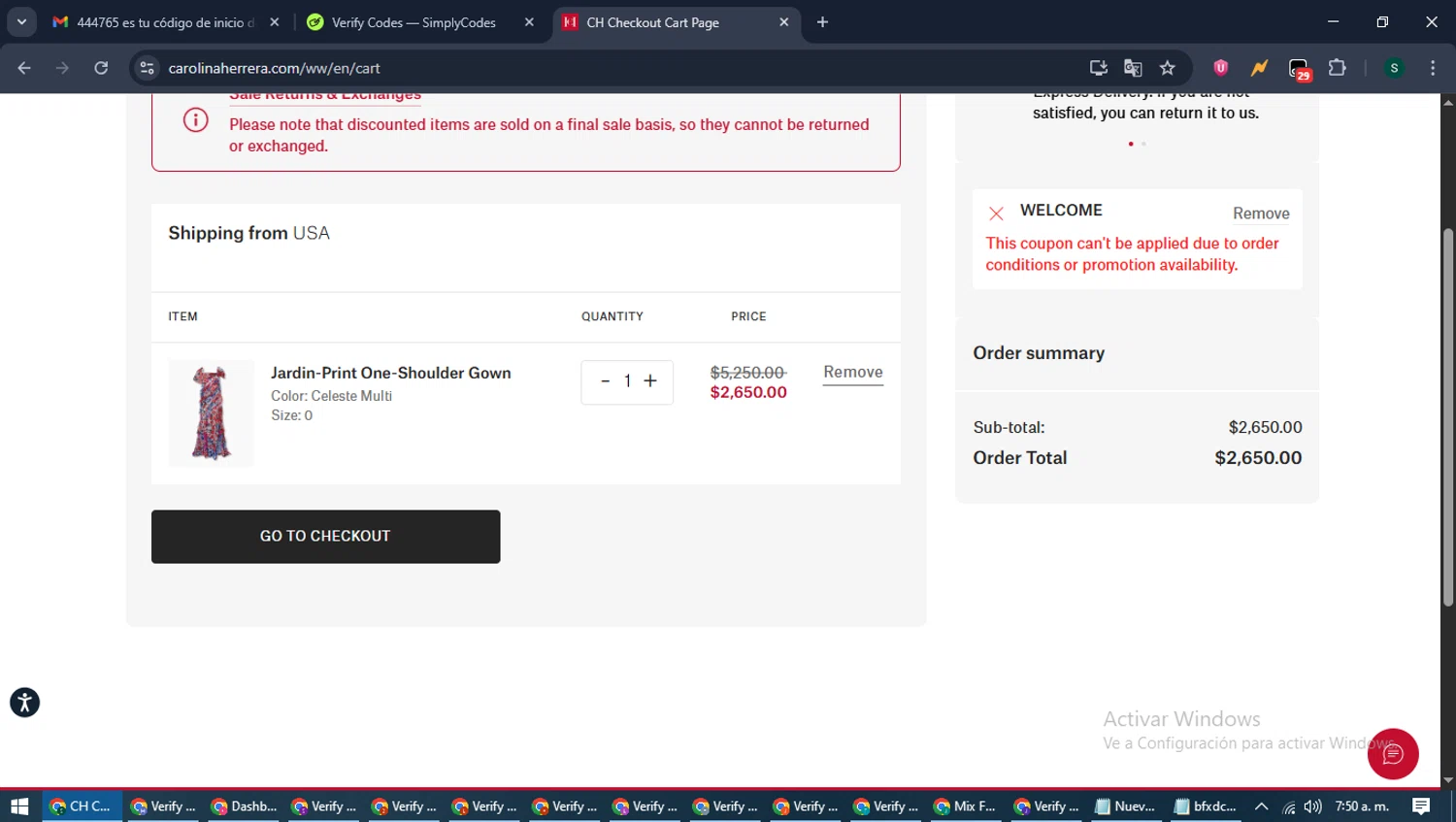
Task: Click the address bar URL
Action: (x=274, y=68)
